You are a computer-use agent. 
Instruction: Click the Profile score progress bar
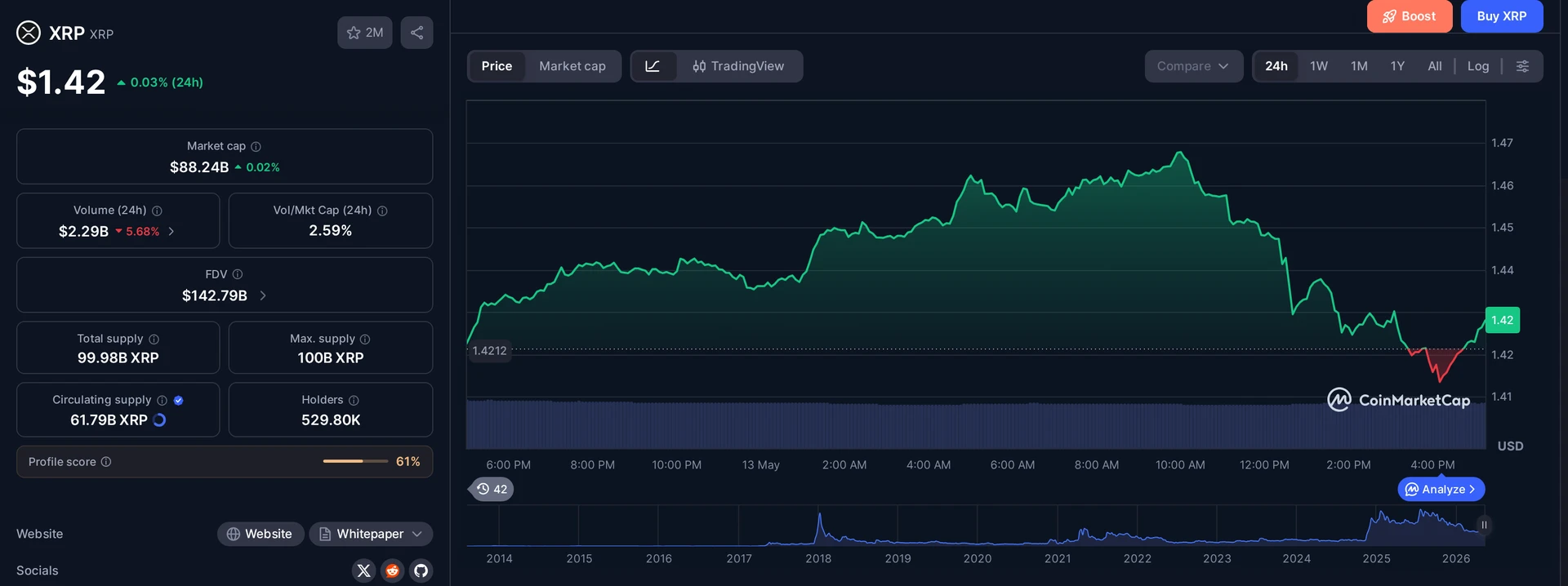point(355,462)
